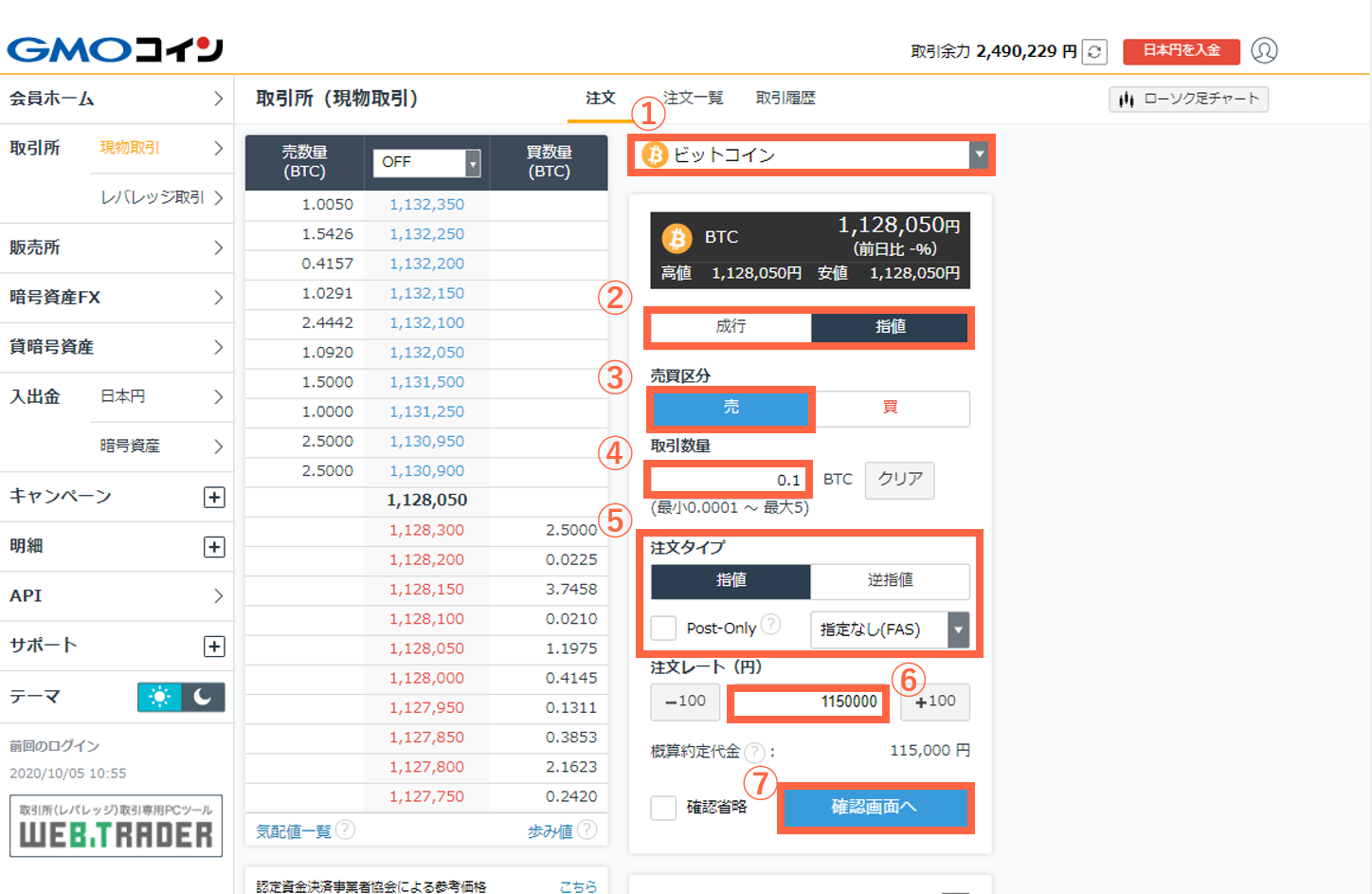The height and width of the screenshot is (894, 1372).
Task: Open the ビットコイン currency dropdown
Action: pos(811,155)
